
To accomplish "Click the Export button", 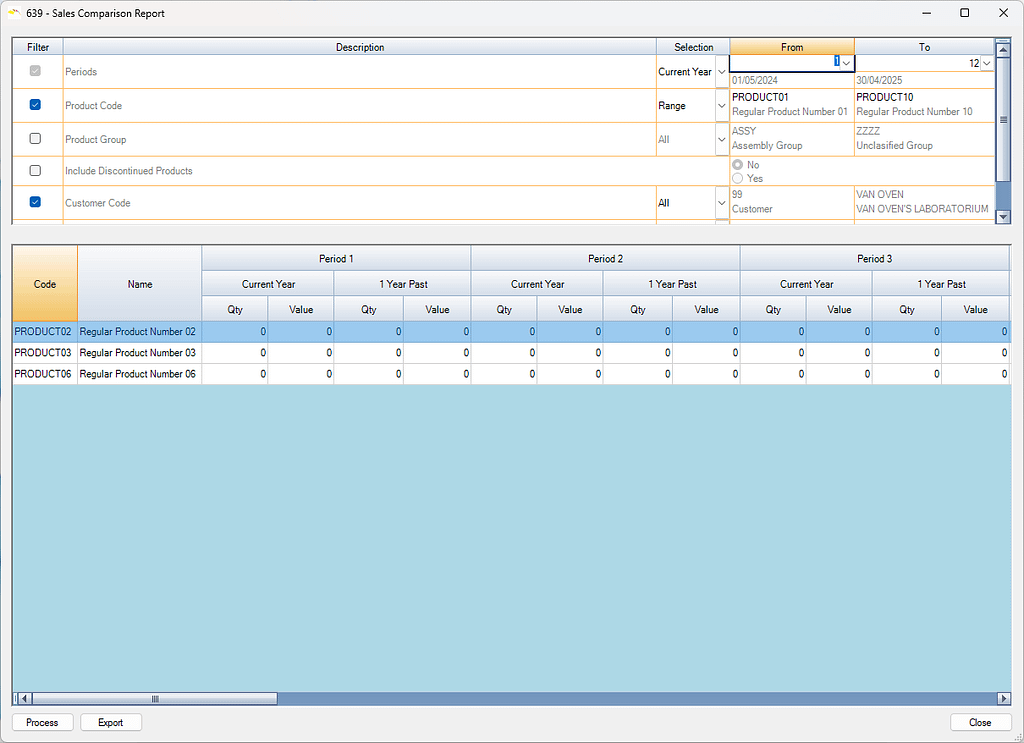I will 111,722.
